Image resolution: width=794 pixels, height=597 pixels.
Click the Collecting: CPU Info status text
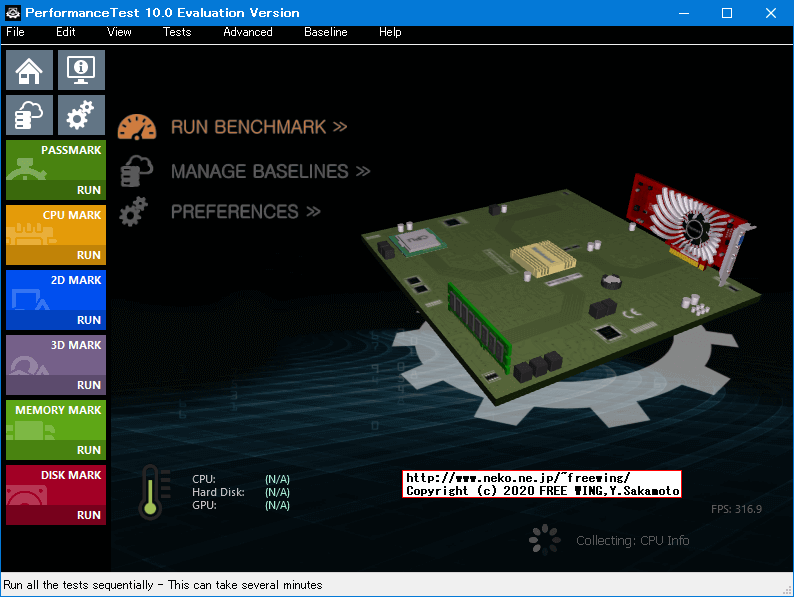click(x=632, y=541)
